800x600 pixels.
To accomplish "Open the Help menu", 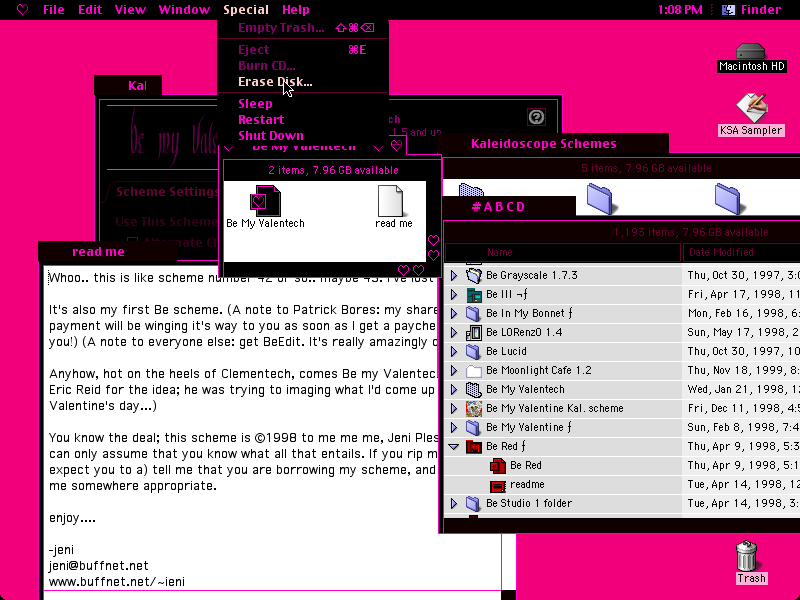I will point(296,10).
